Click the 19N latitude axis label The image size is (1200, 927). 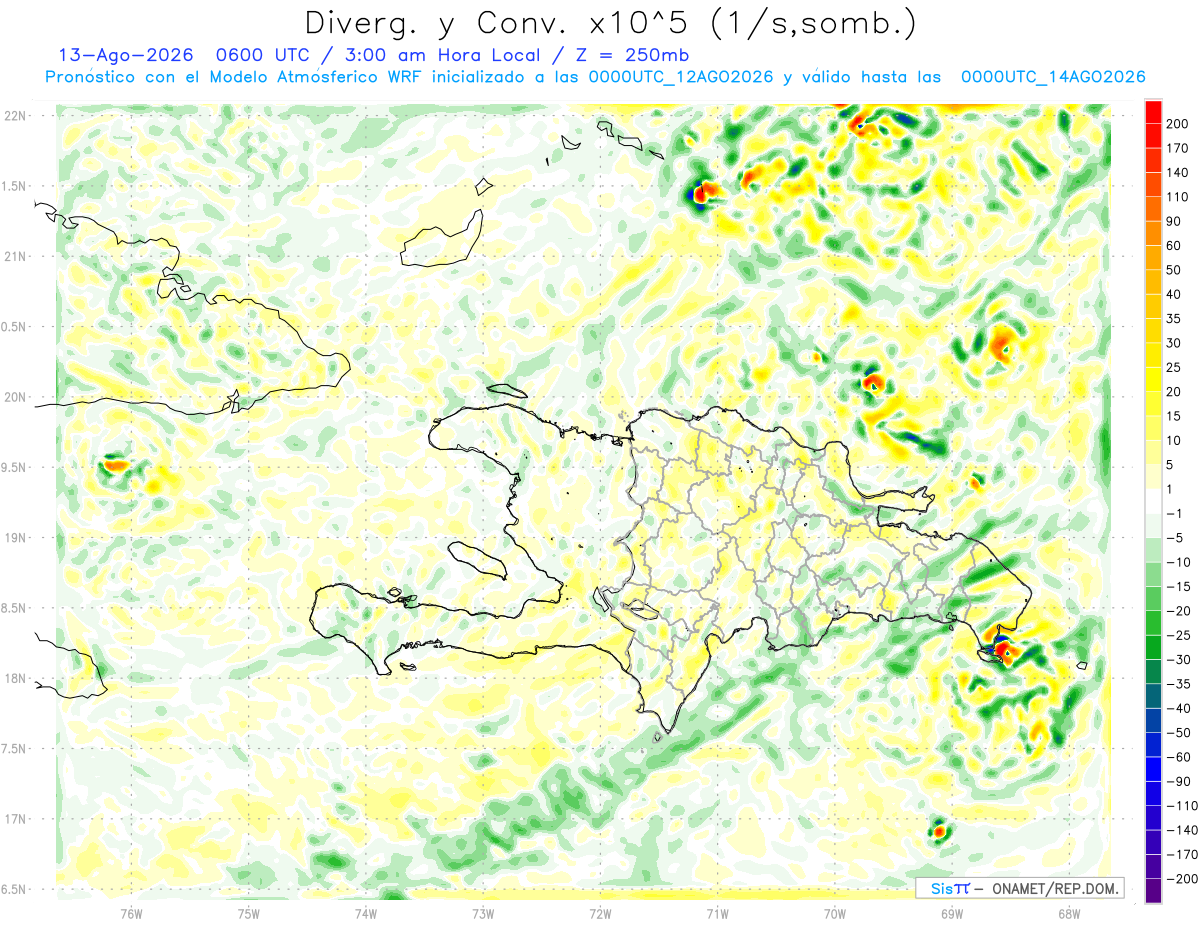14,538
